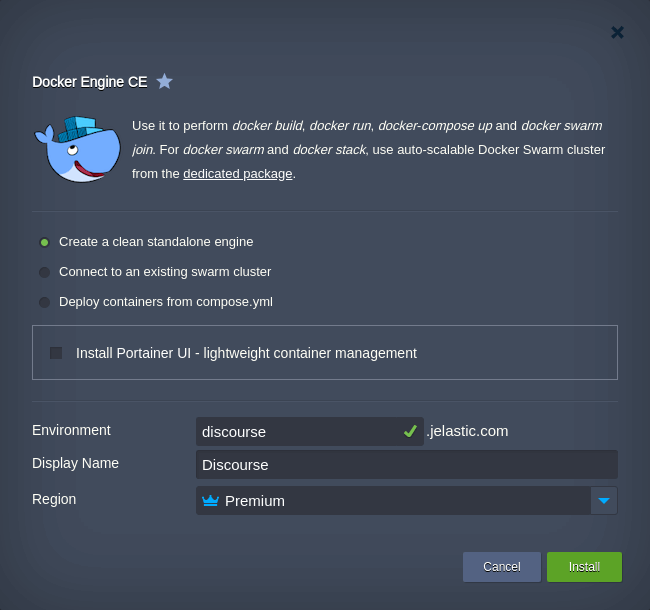Select Deploy containers from compose.yml

point(44,302)
